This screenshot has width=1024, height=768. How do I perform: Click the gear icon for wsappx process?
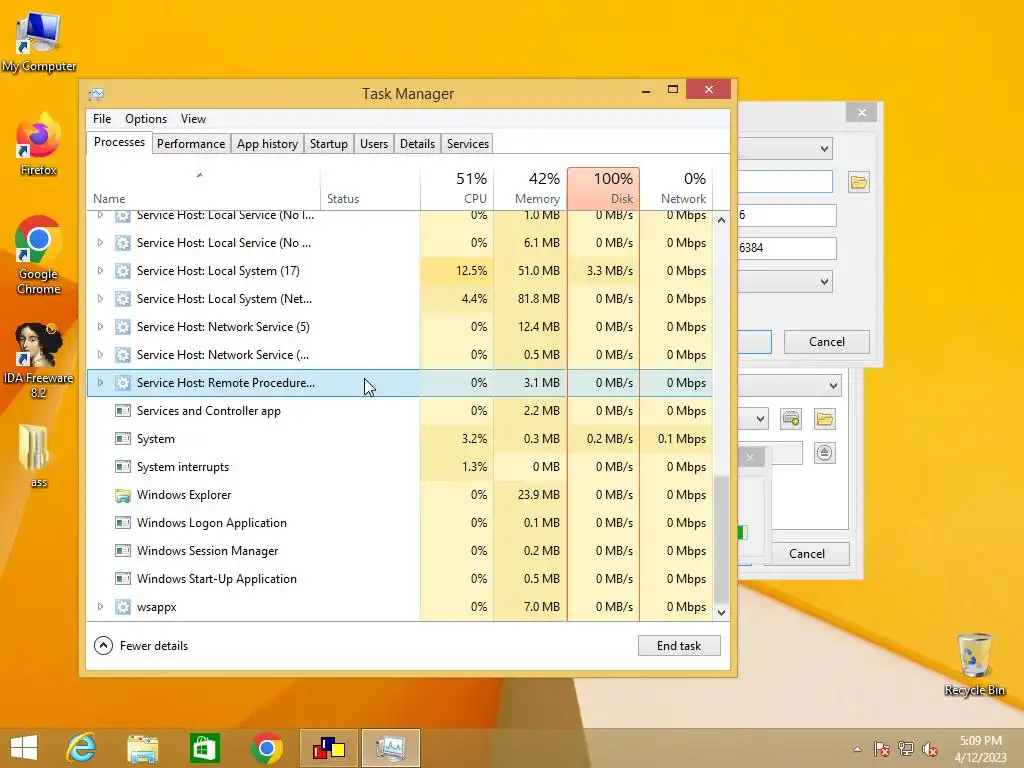click(122, 607)
